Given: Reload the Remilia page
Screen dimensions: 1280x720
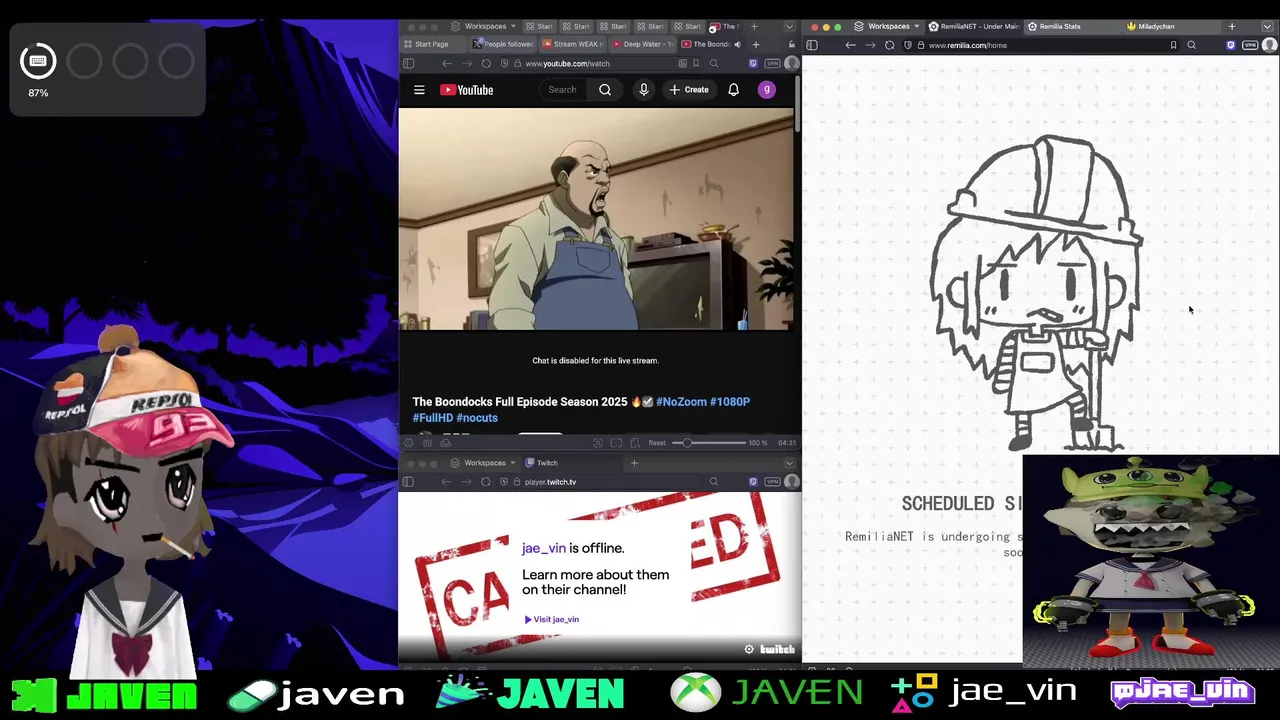Looking at the screenshot, I should tap(890, 45).
